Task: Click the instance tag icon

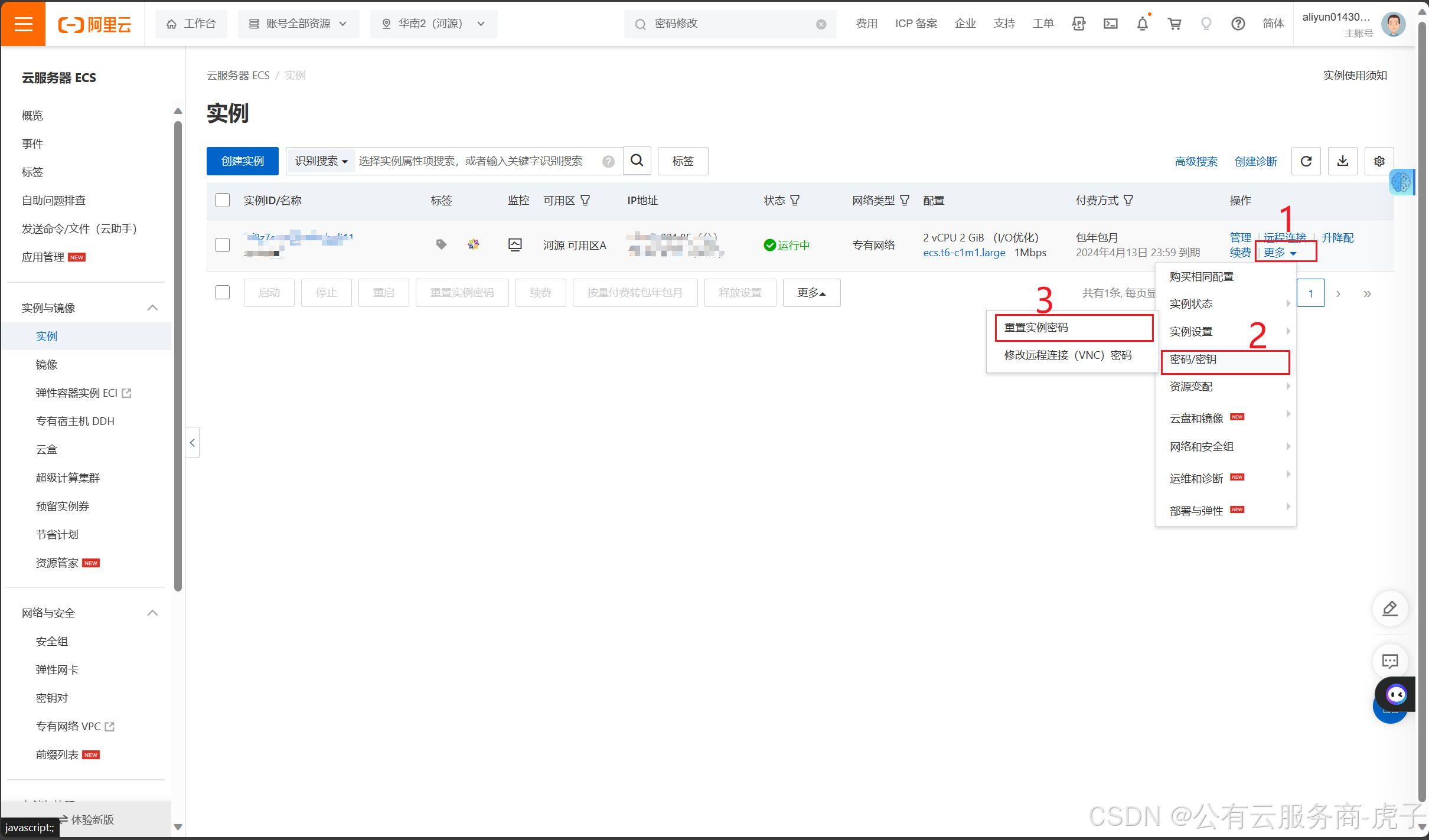Action: (x=441, y=244)
